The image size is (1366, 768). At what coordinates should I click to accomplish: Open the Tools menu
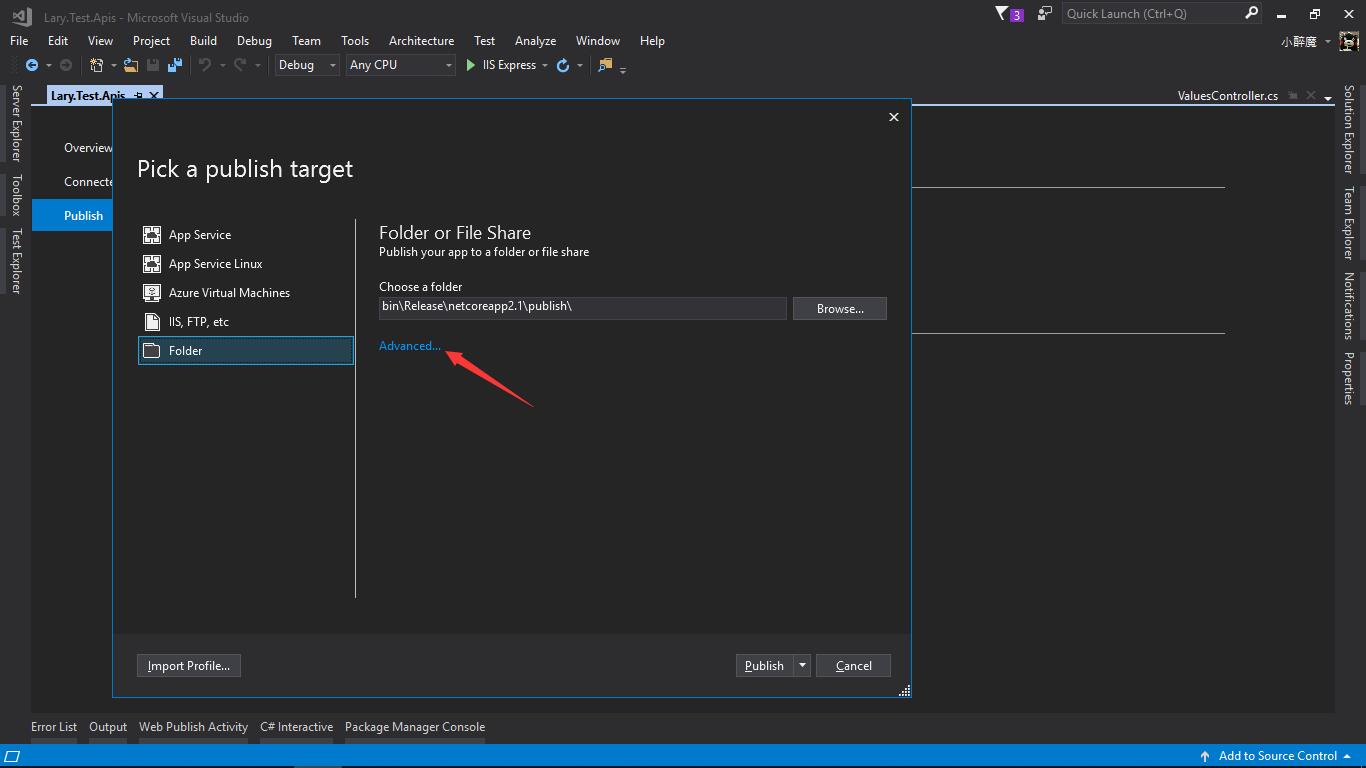(355, 41)
